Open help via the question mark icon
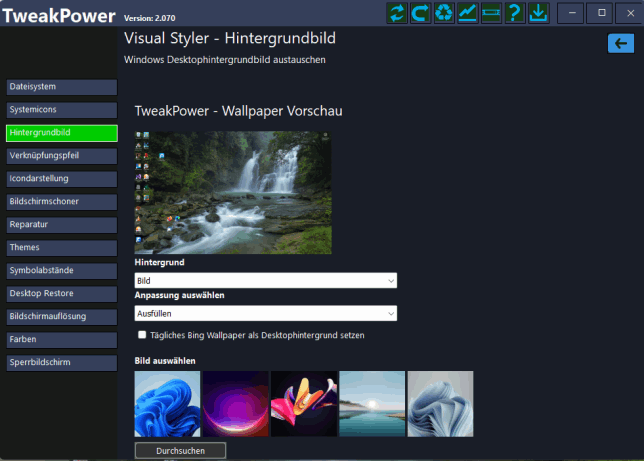 click(514, 13)
